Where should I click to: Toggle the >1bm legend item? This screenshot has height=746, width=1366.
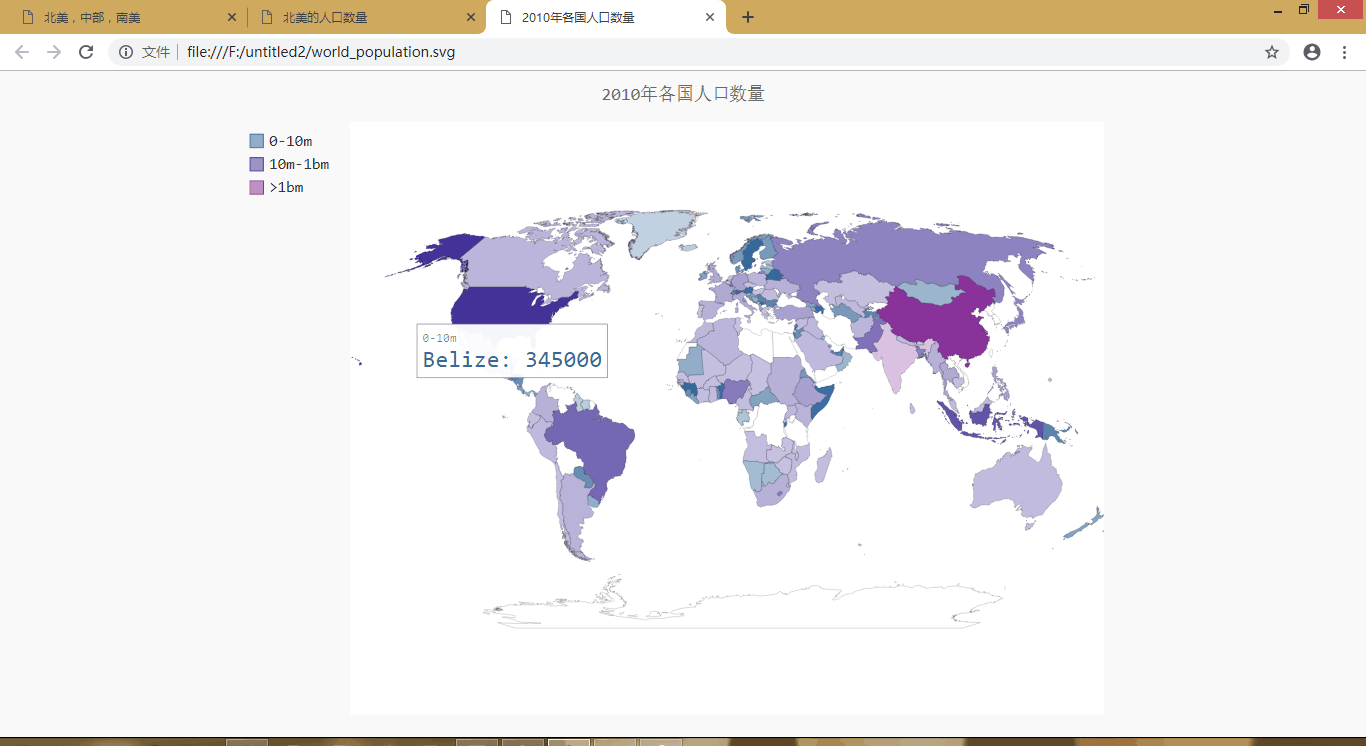288,187
